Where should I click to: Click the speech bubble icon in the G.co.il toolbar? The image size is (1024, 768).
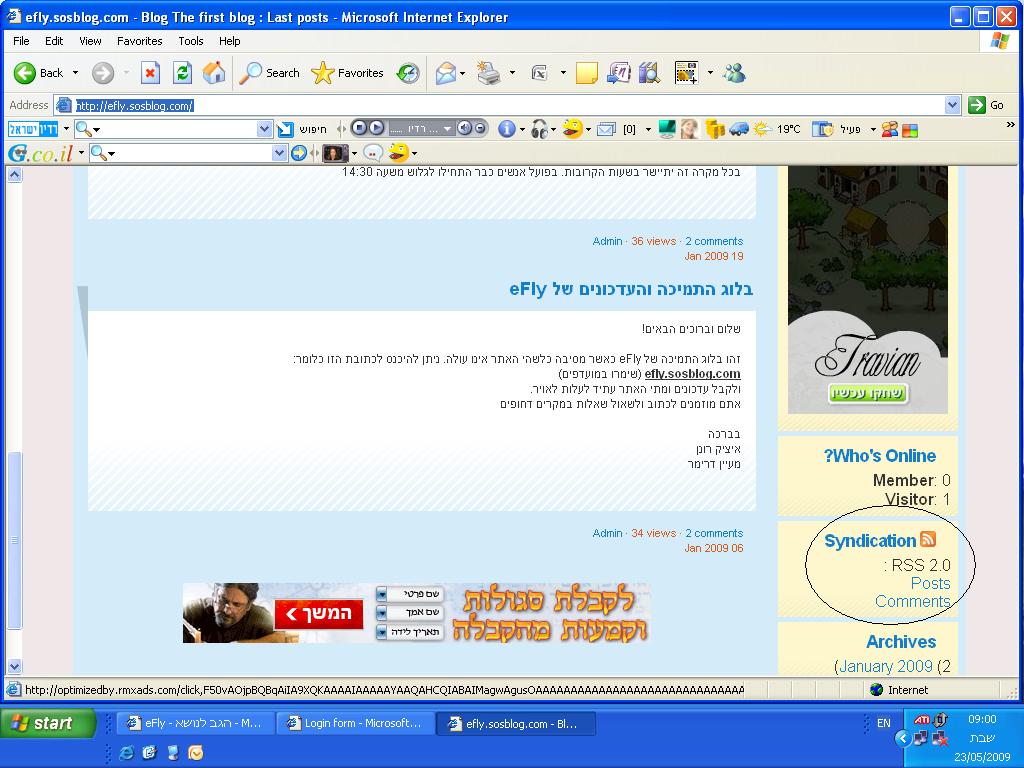click(x=373, y=153)
